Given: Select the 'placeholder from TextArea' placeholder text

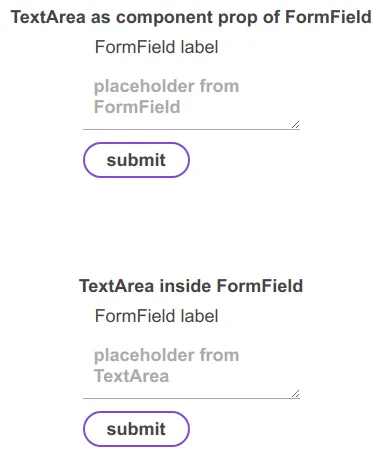Looking at the screenshot, I should [x=166, y=366].
